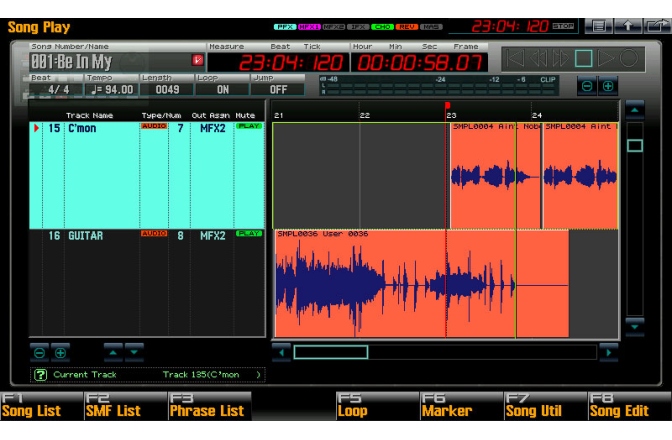Select track 16 GUITAR in track list
This screenshot has width=672, height=440.
click(x=147, y=283)
